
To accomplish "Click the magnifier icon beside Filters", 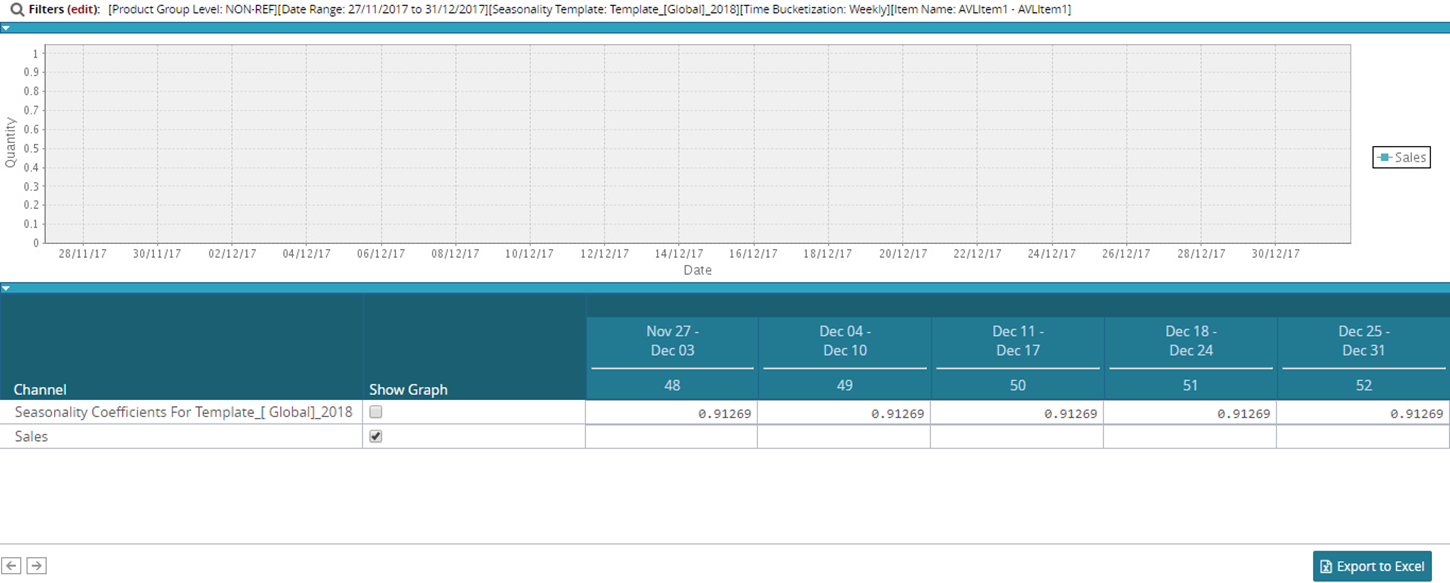I will click(16, 9).
